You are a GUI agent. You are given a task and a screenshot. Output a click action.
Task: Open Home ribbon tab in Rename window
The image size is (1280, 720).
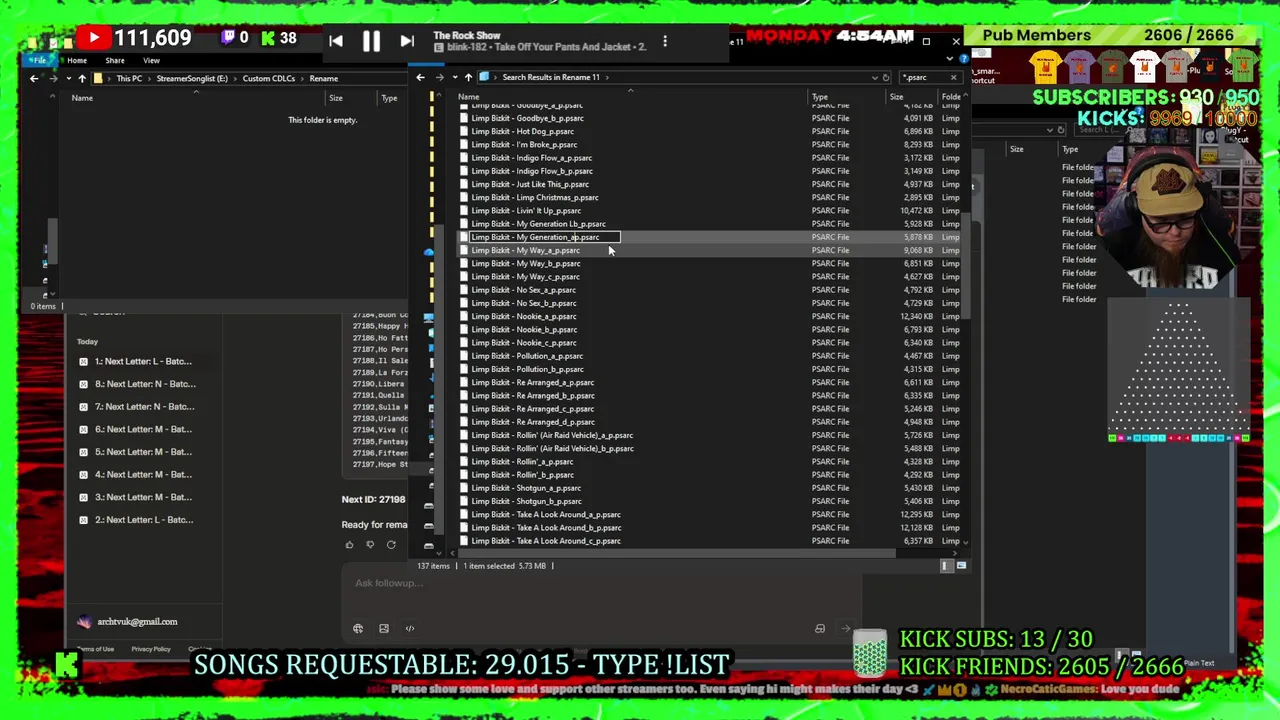coord(77,60)
